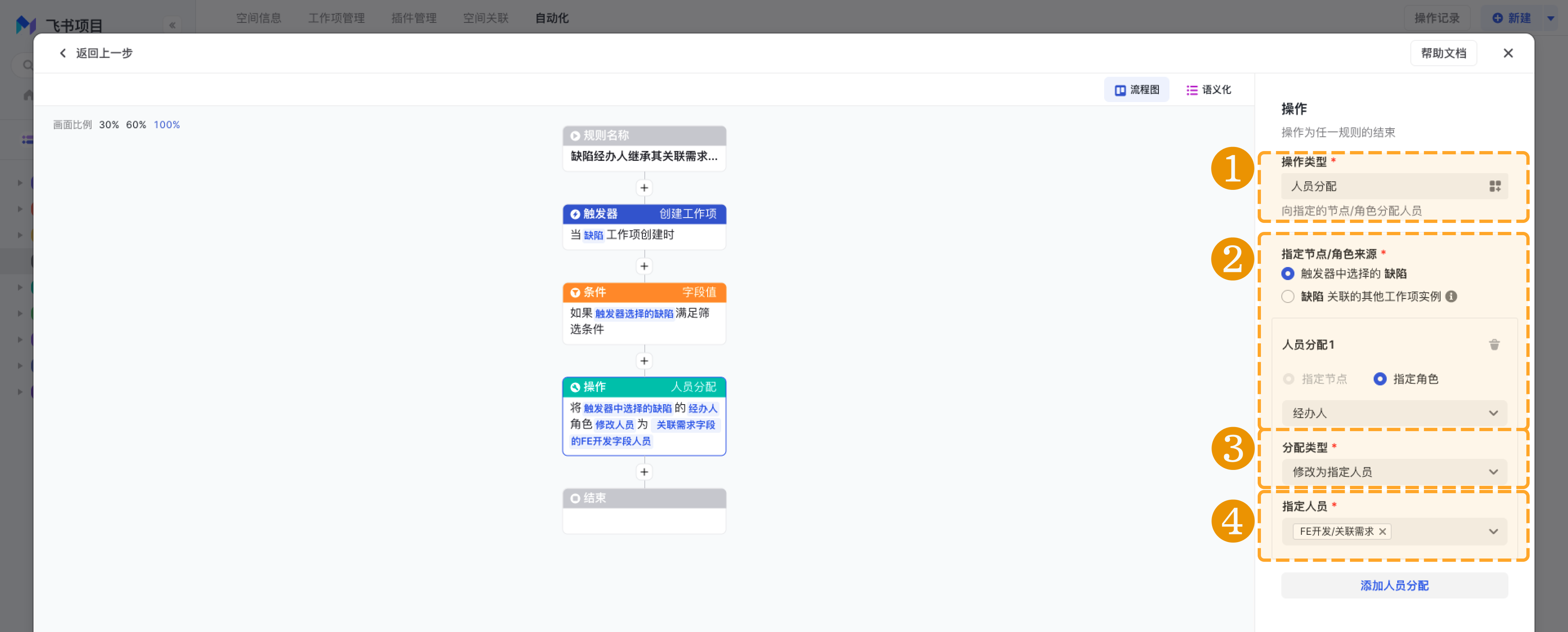The image size is (1568, 632).
Task: Open the 自动化 tab in background
Action: [x=552, y=18]
